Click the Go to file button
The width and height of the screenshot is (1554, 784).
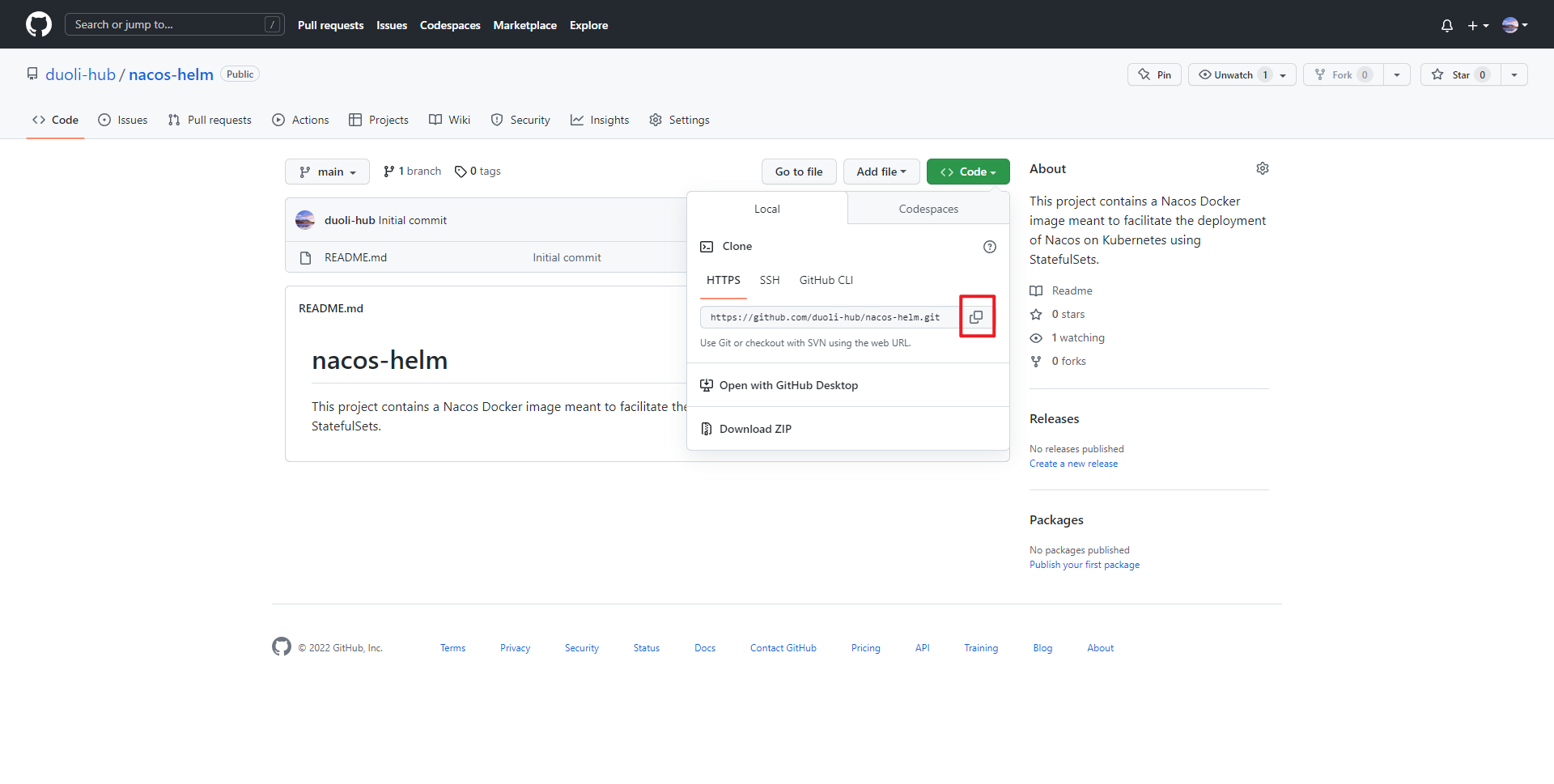[798, 172]
